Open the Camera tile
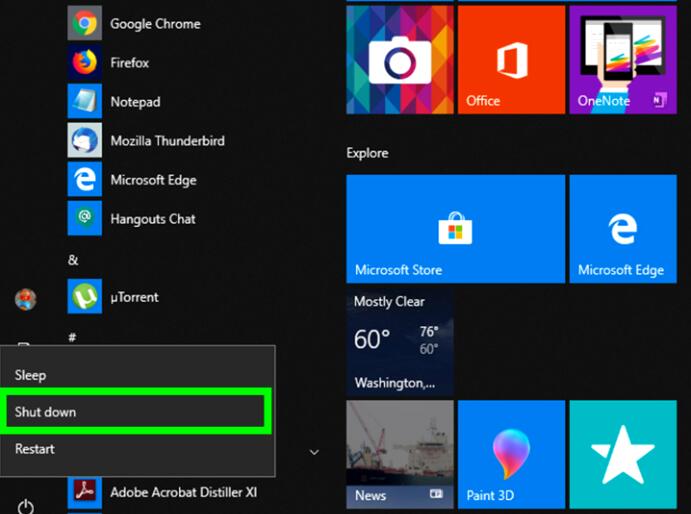The image size is (691, 514). click(400, 60)
